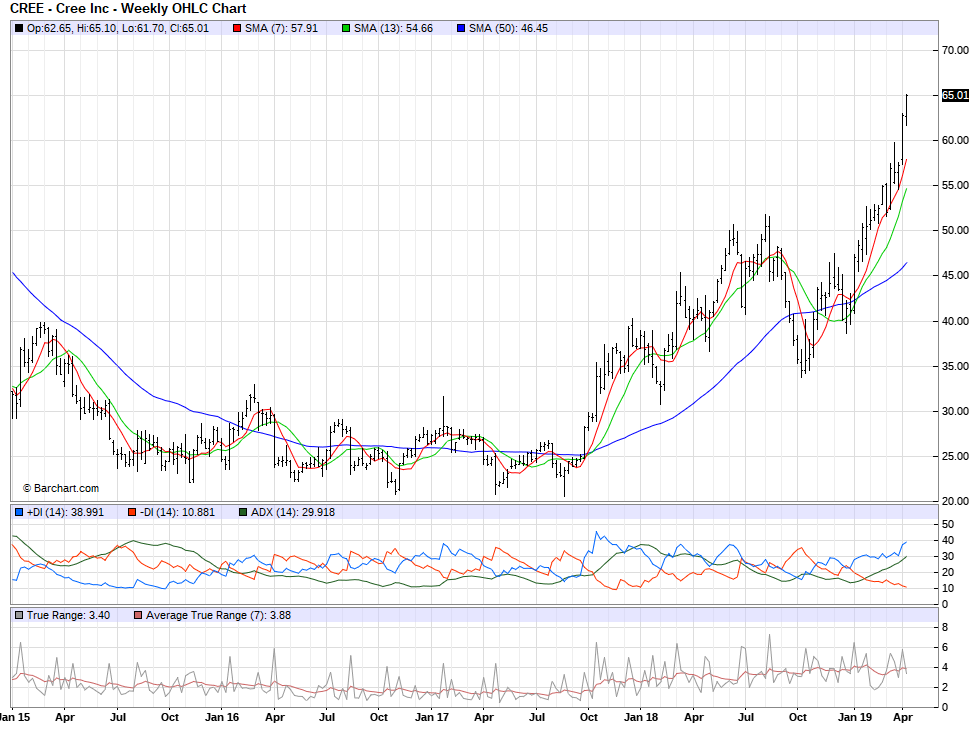Screen dimensions: 980x748
Task: Click the 8 label on True Range axis
Action: pos(944,627)
